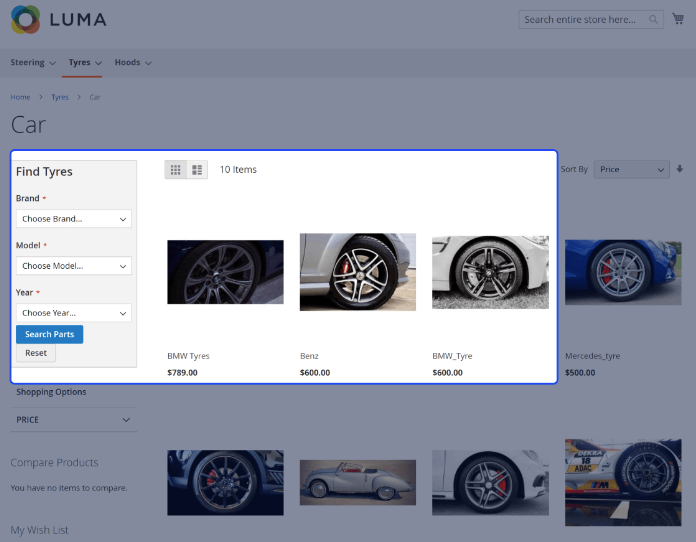Open the Sort By Price dropdown

[x=632, y=170]
